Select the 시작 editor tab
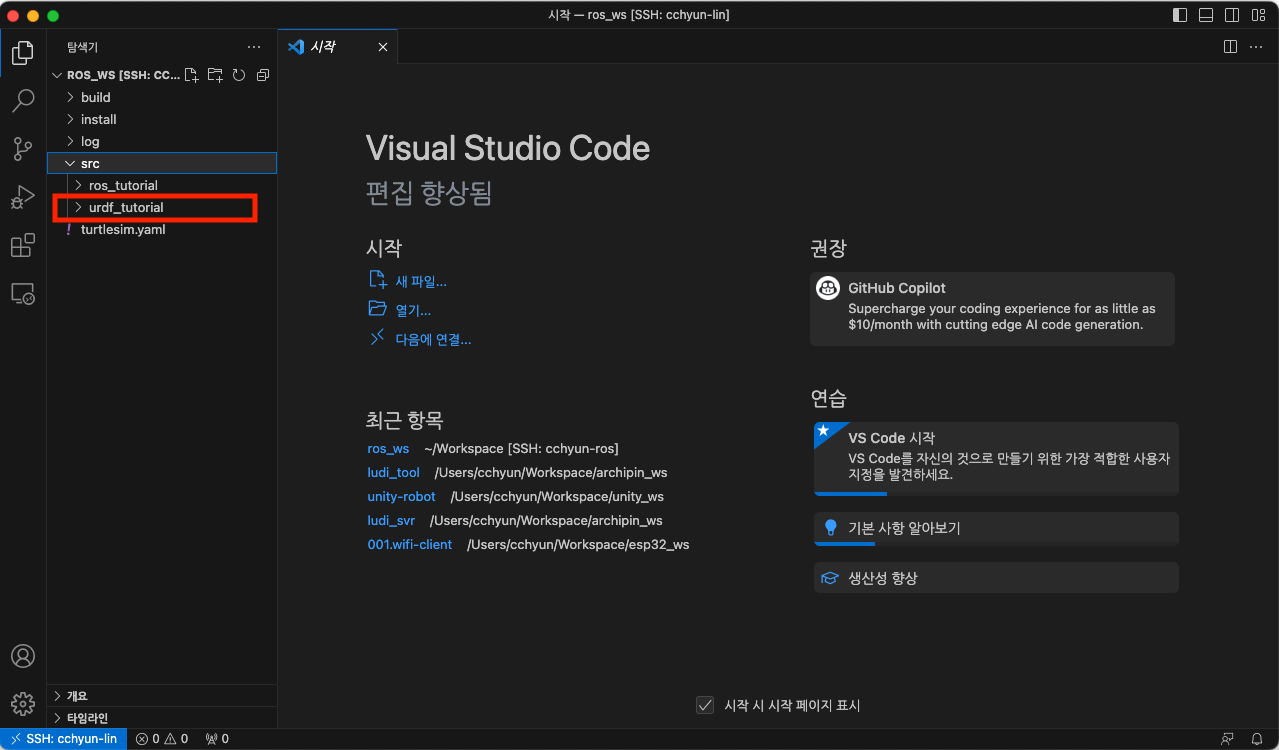Viewport: 1279px width, 750px height. click(338, 47)
